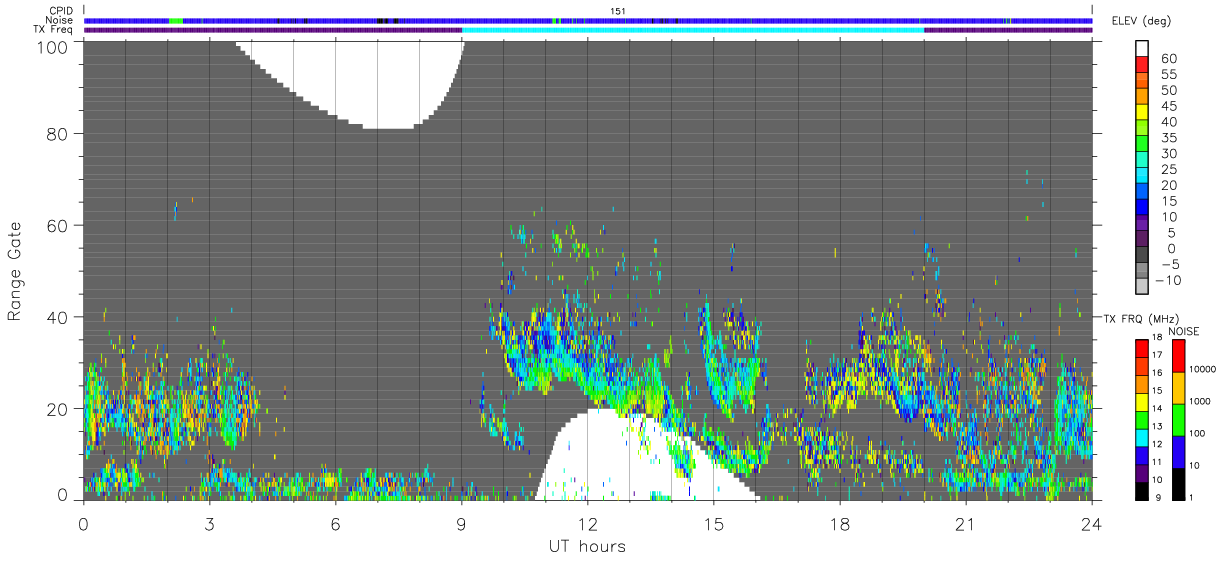The width and height of the screenshot is (1228, 567).
Task: Click the 'Range Gate' axis title
Action: (15, 270)
